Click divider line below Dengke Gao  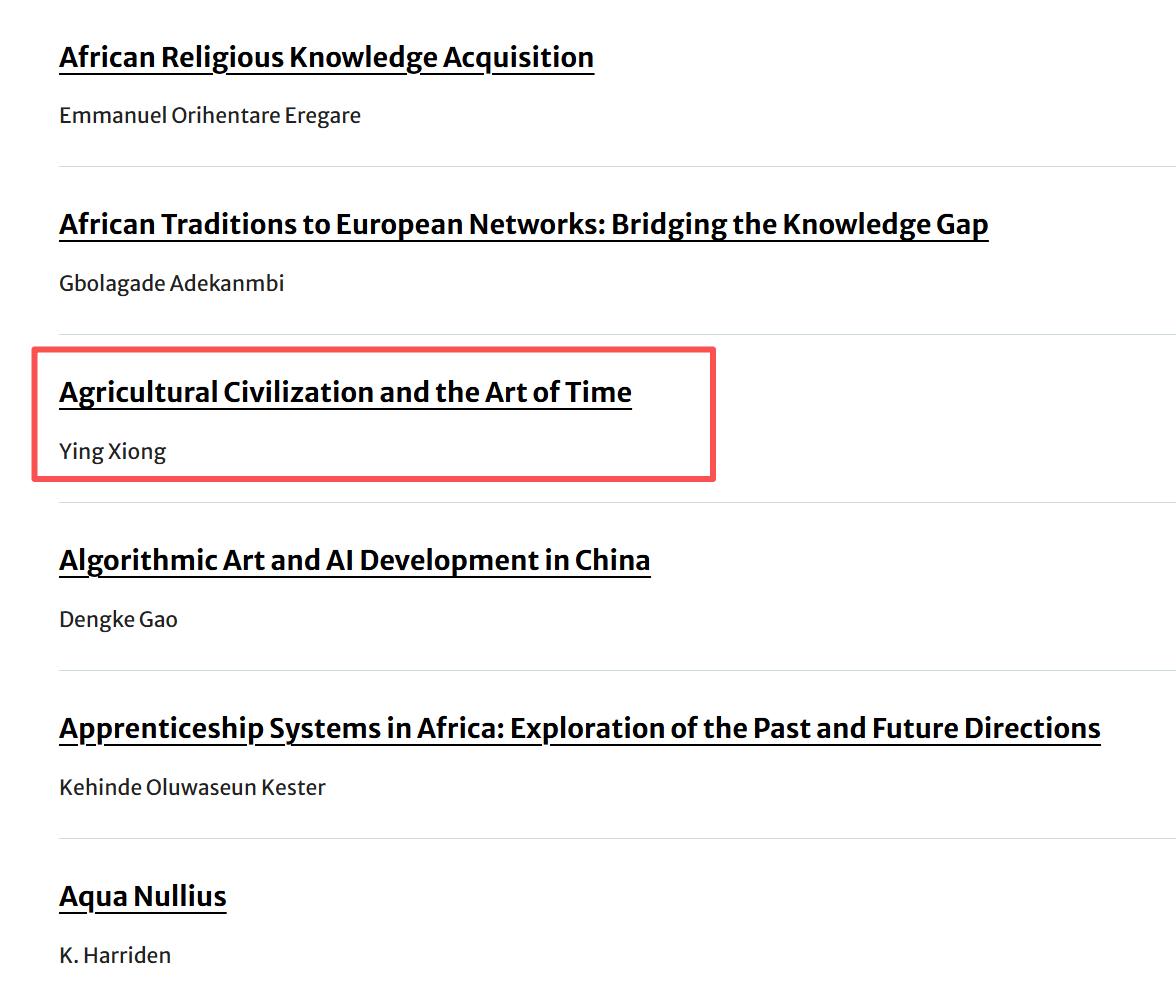pyautogui.click(x=600, y=670)
